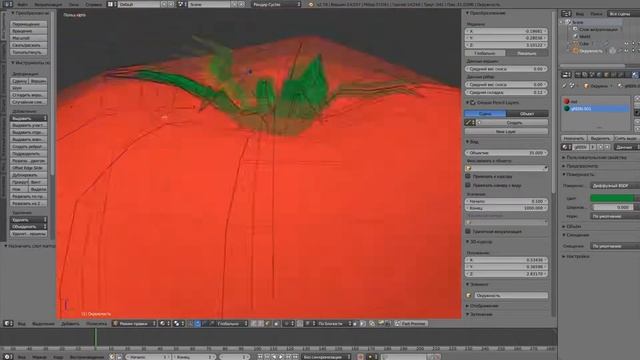Click the Fast Preview button
The image size is (640, 360).
click(411, 323)
